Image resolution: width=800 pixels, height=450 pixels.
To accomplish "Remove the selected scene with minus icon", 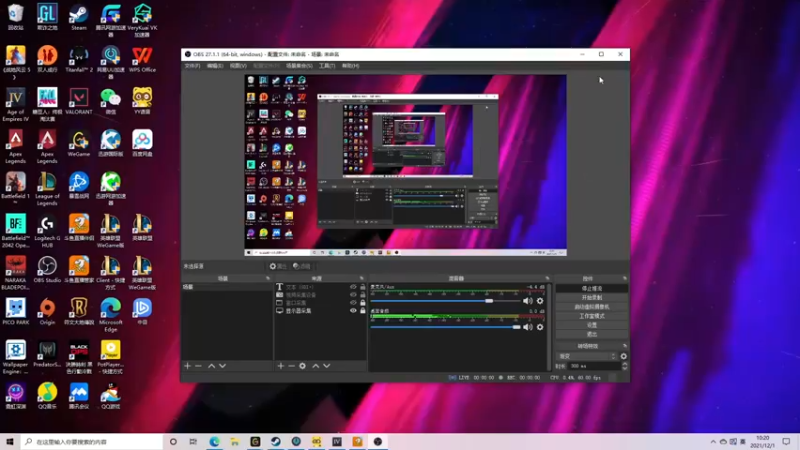I will 198,366.
